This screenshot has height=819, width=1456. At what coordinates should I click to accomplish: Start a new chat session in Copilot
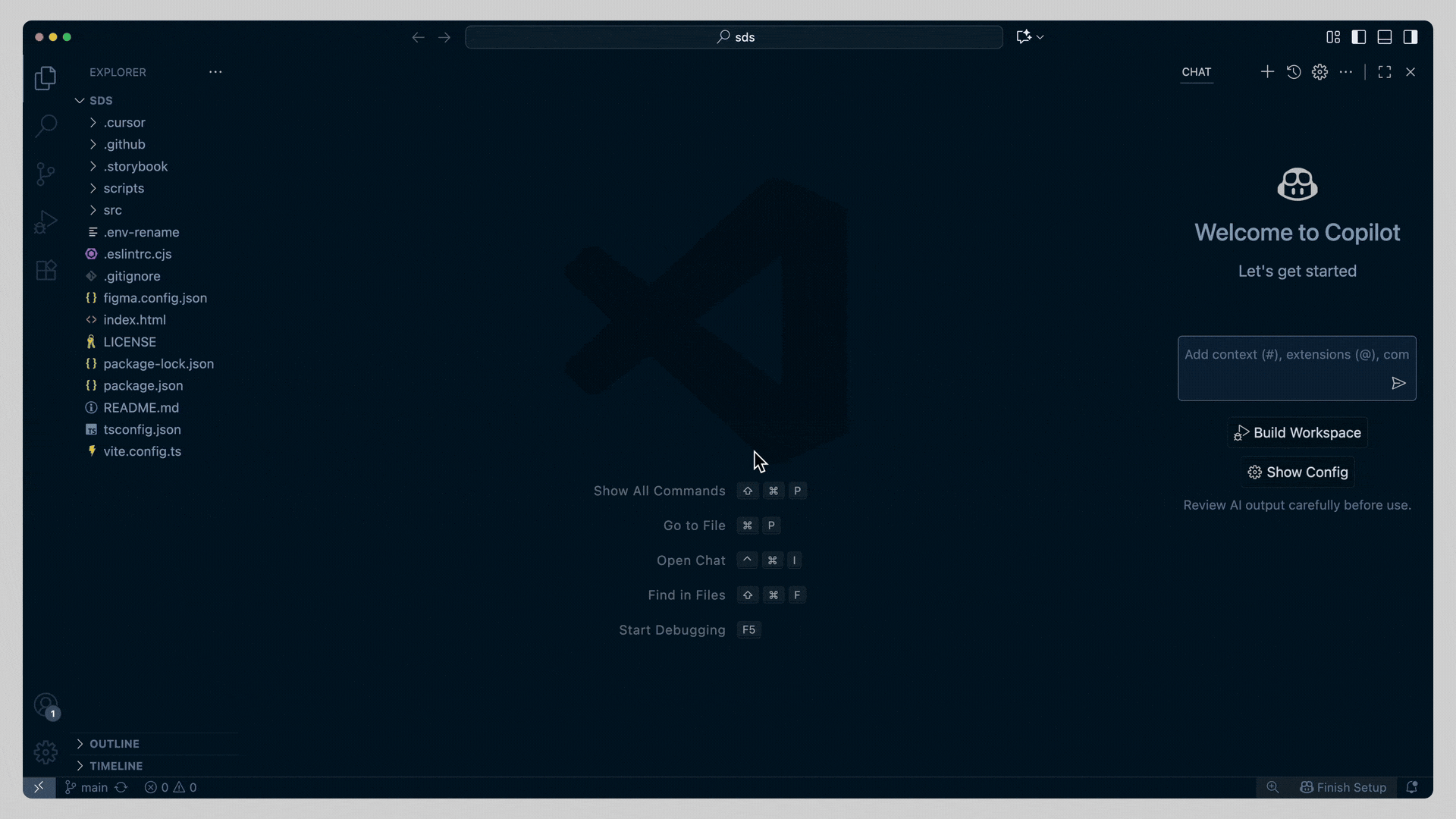[1267, 71]
